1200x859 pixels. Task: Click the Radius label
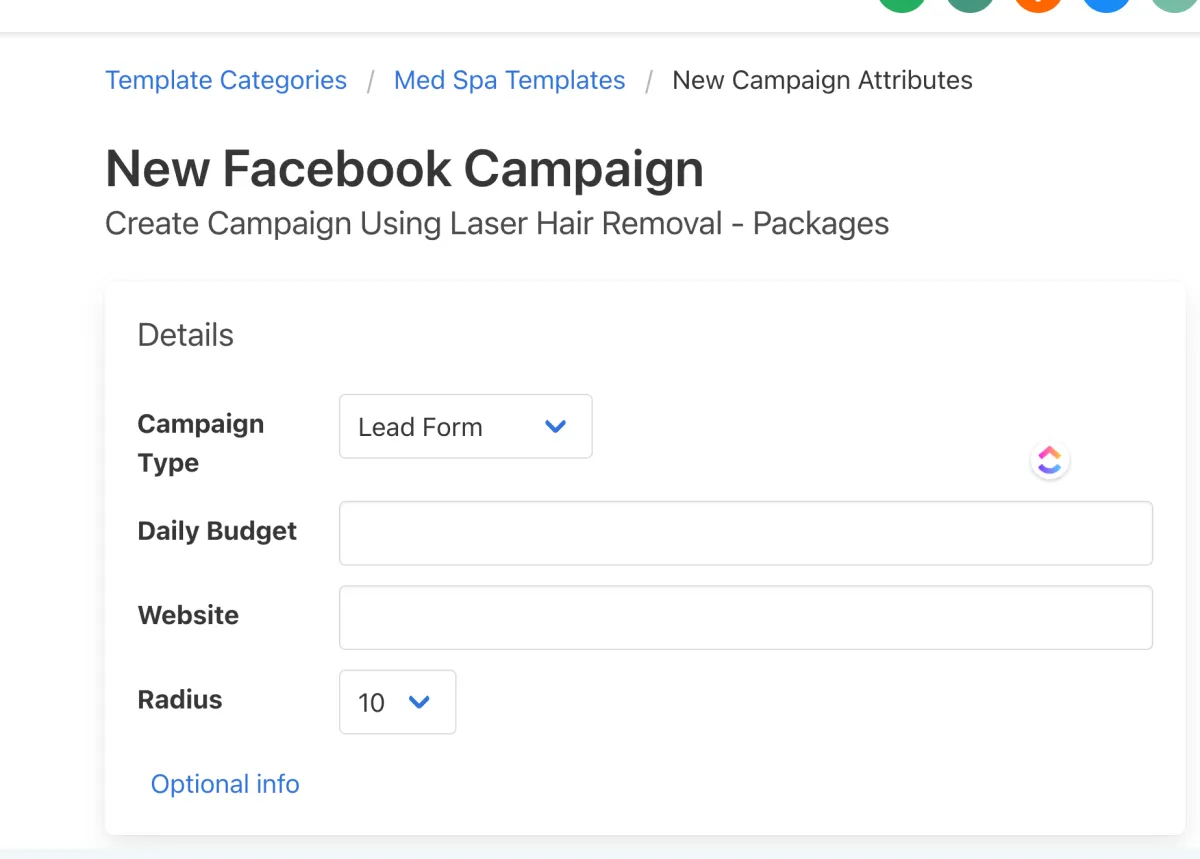(180, 699)
